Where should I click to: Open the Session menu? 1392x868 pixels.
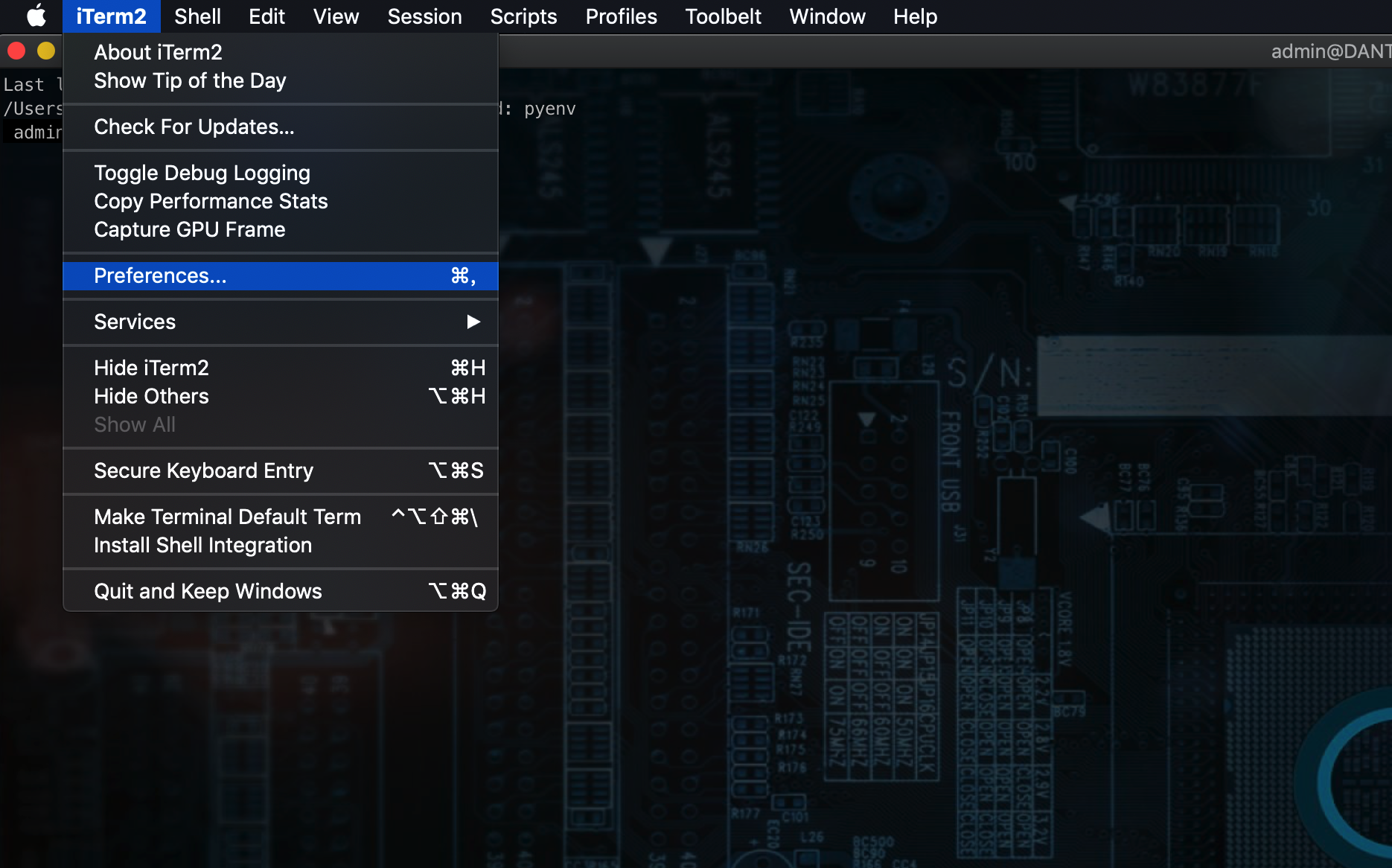(424, 16)
